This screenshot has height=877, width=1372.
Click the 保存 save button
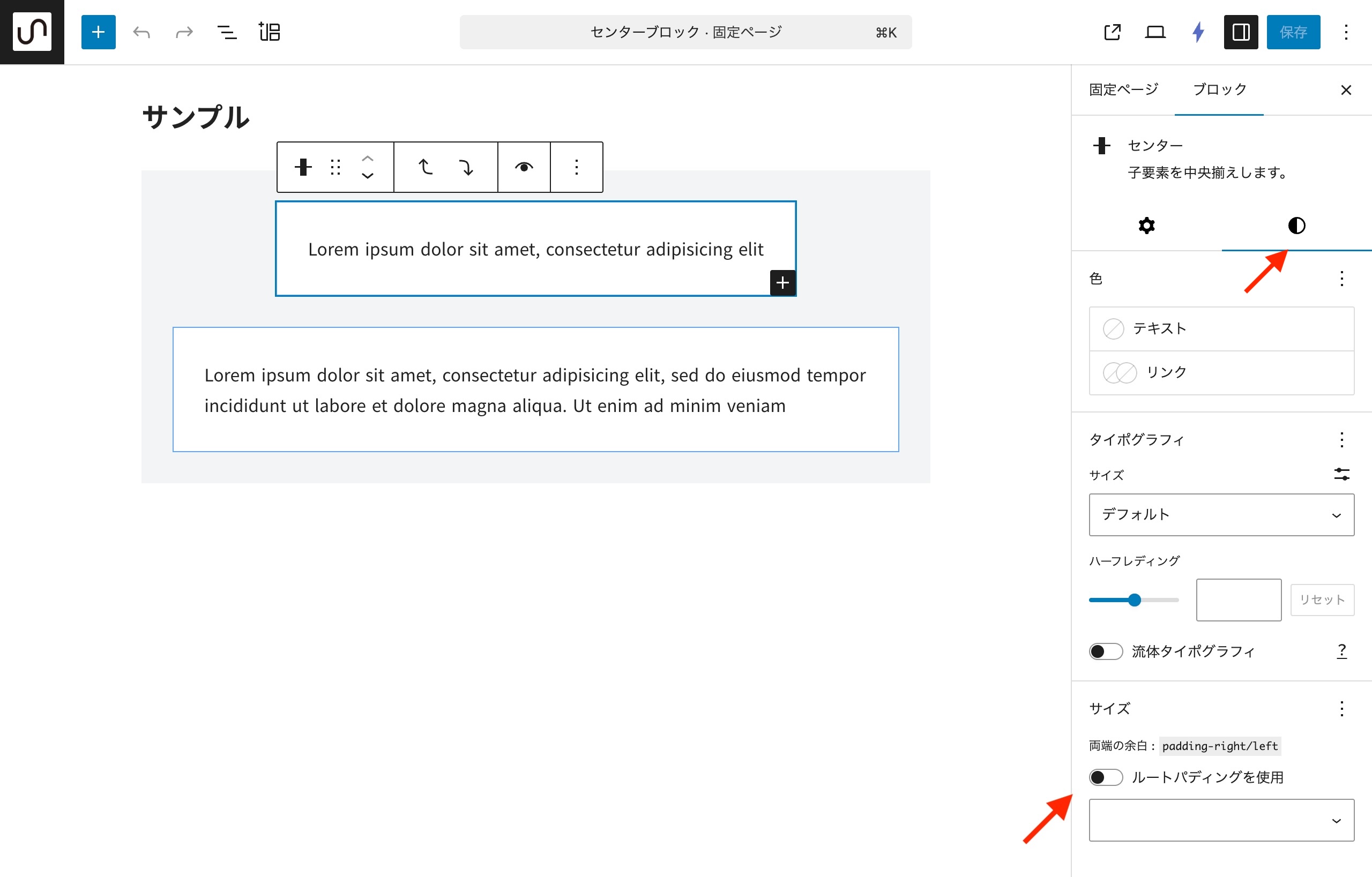click(1293, 32)
